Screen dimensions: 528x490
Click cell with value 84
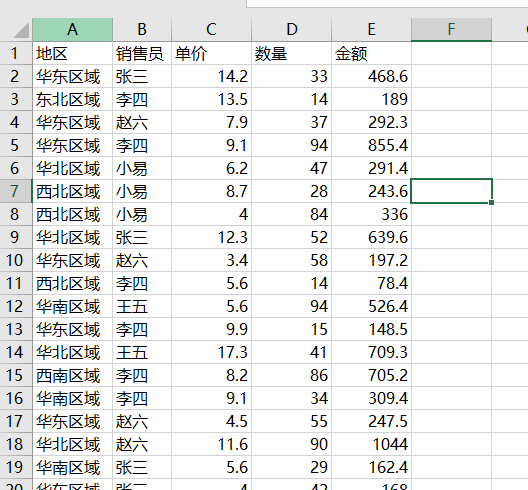pyautogui.click(x=291, y=214)
